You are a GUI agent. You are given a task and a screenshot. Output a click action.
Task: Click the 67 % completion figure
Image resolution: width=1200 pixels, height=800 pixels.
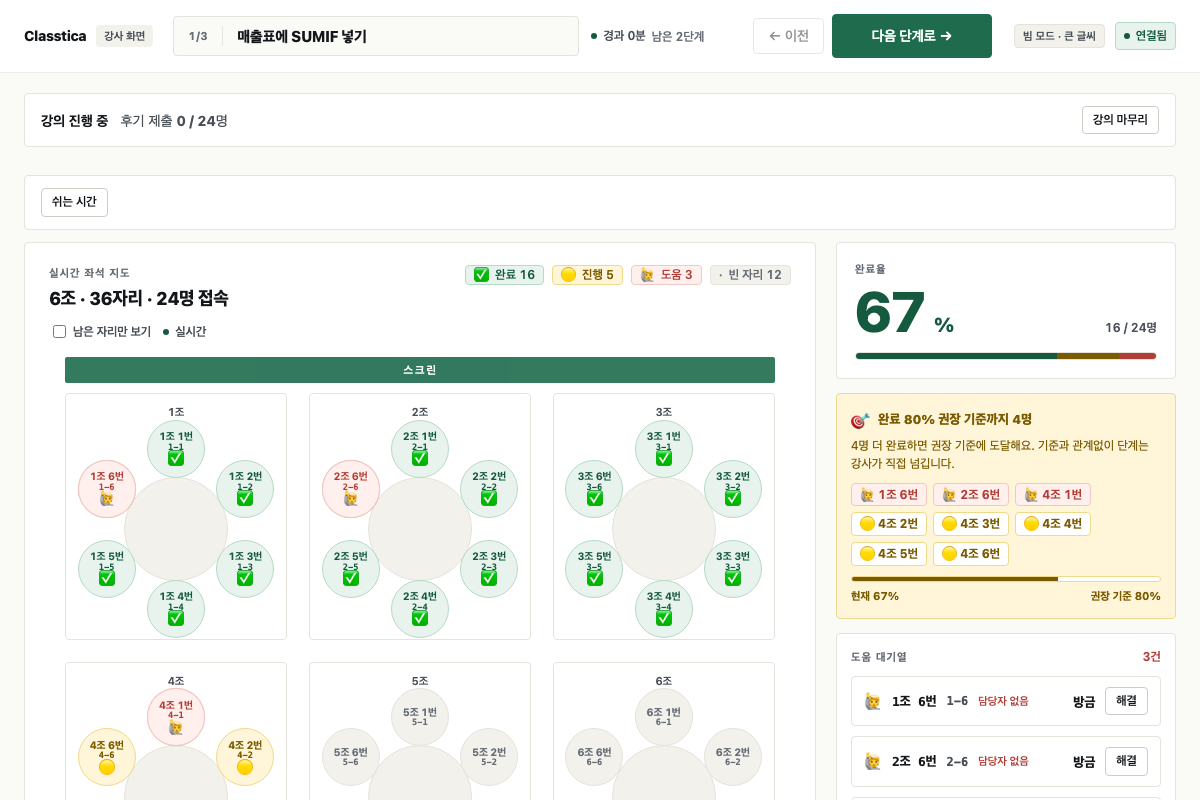point(904,313)
